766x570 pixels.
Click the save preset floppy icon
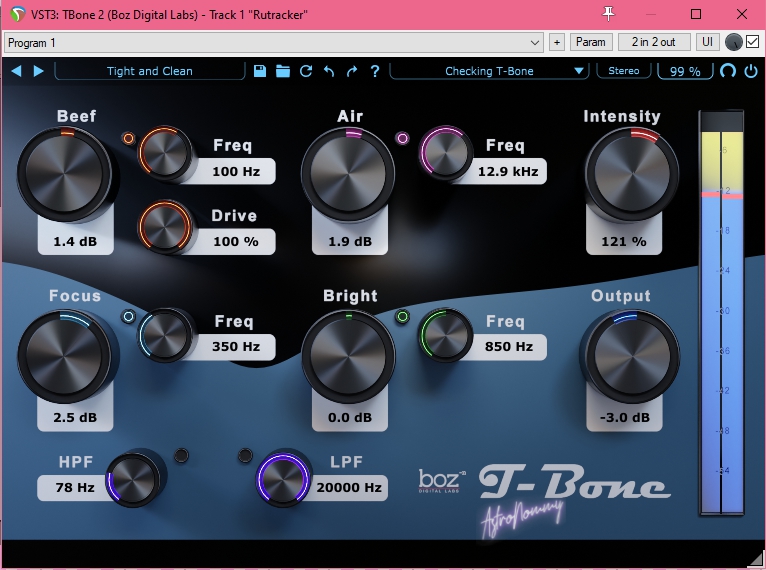click(260, 71)
